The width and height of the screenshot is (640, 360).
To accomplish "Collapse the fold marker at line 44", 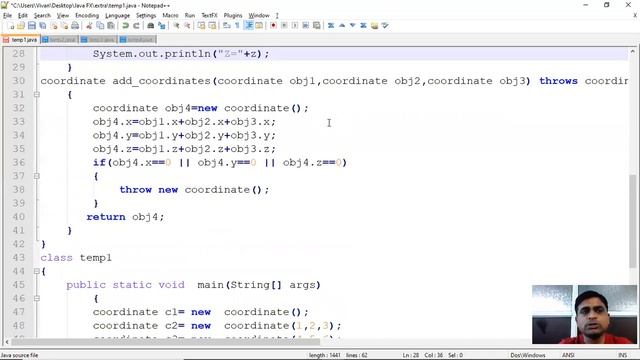I will tap(37, 271).
